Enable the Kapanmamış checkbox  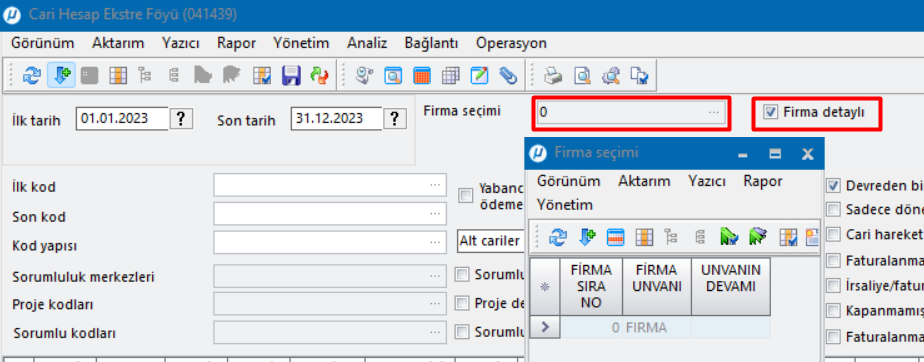coord(833,311)
